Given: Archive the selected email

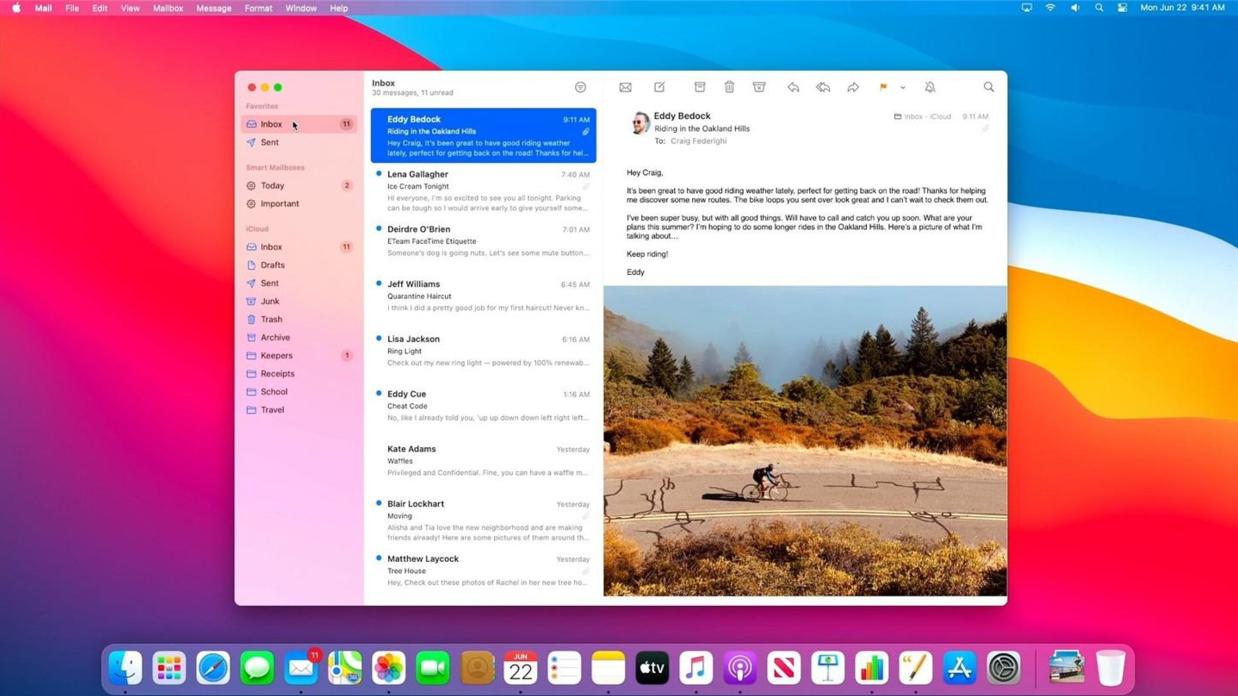Looking at the screenshot, I should tap(699, 87).
